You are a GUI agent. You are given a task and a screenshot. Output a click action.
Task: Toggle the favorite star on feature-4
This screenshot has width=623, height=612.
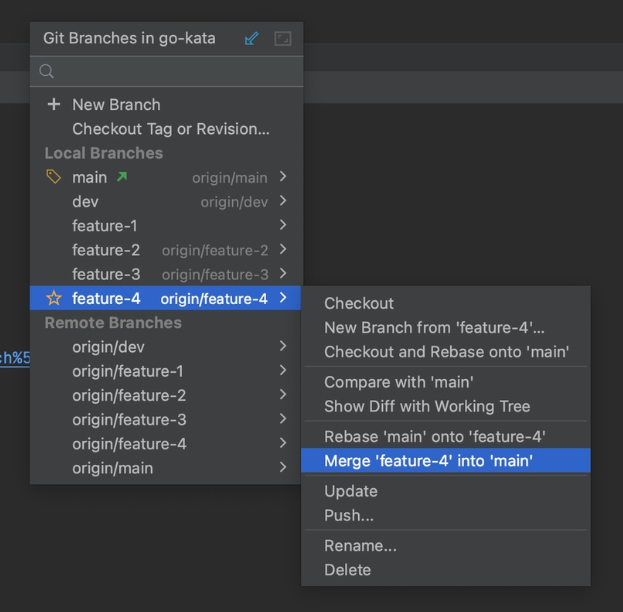pos(54,298)
